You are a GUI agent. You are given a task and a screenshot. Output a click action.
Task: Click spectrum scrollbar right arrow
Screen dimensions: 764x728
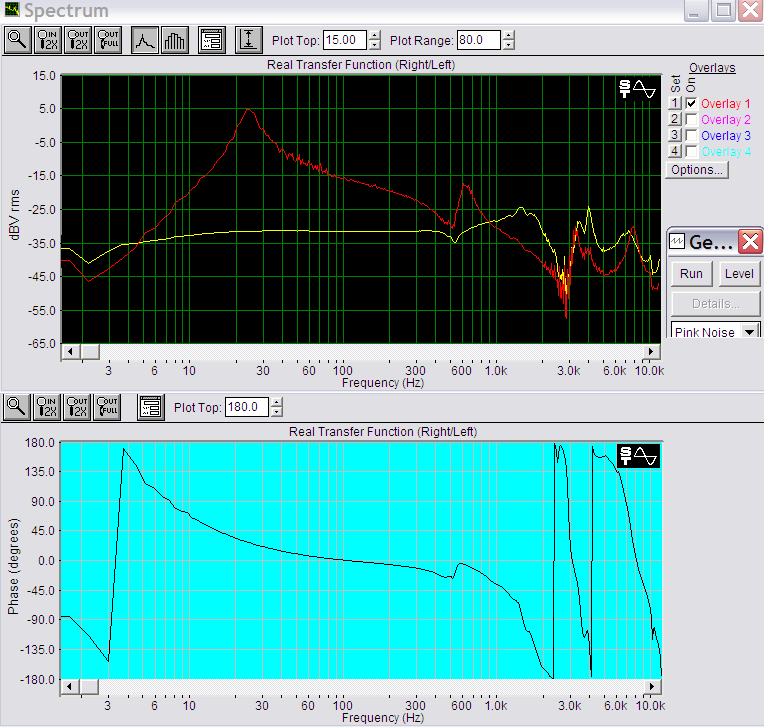coord(651,351)
